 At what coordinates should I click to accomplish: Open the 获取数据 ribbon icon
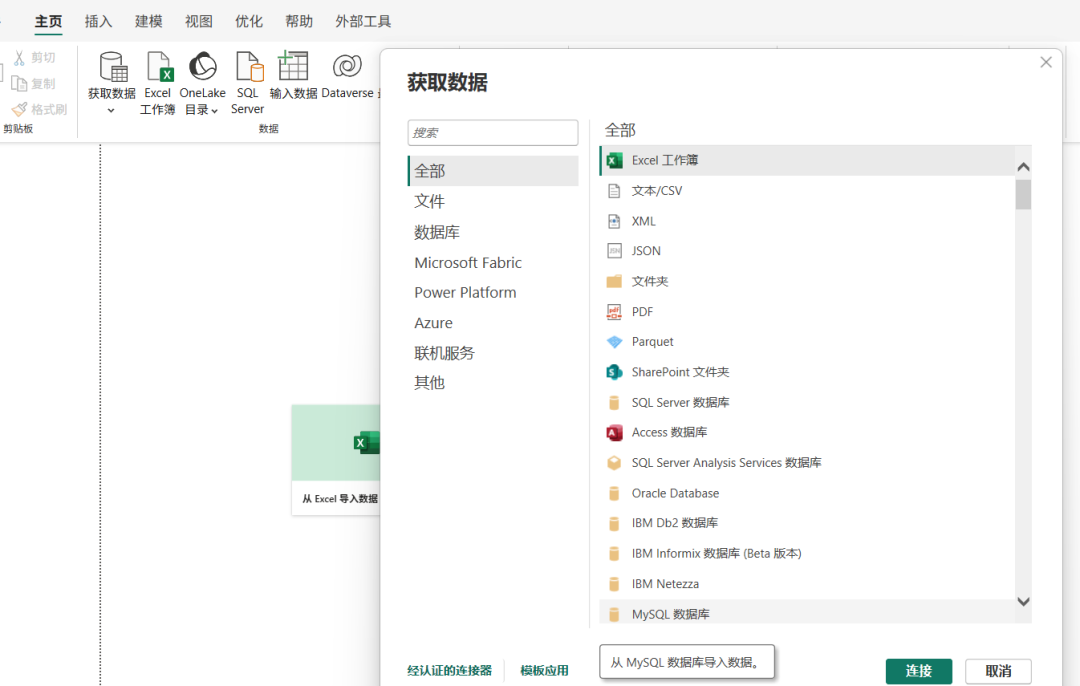(114, 67)
